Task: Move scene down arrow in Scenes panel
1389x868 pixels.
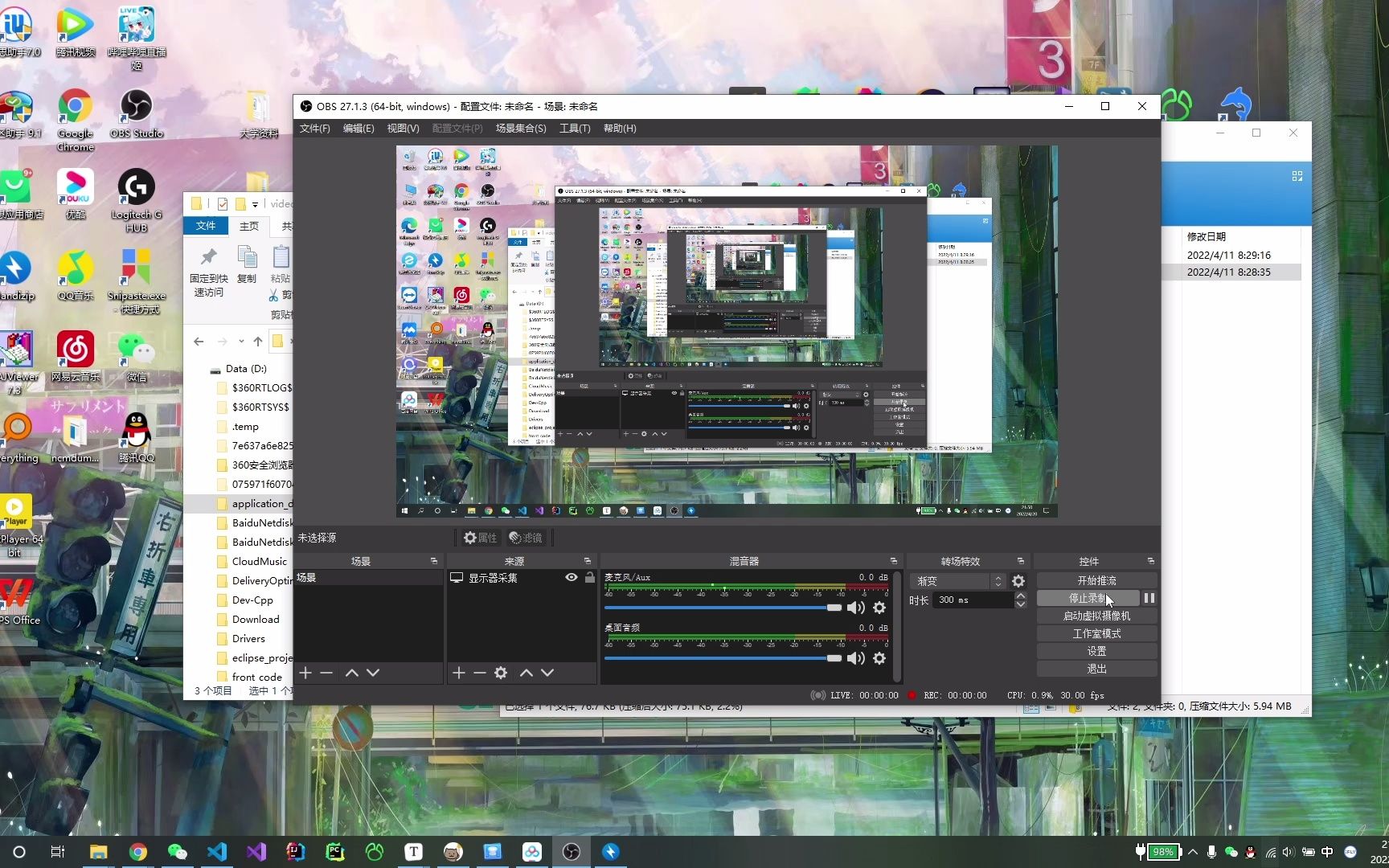Action: coord(373,673)
